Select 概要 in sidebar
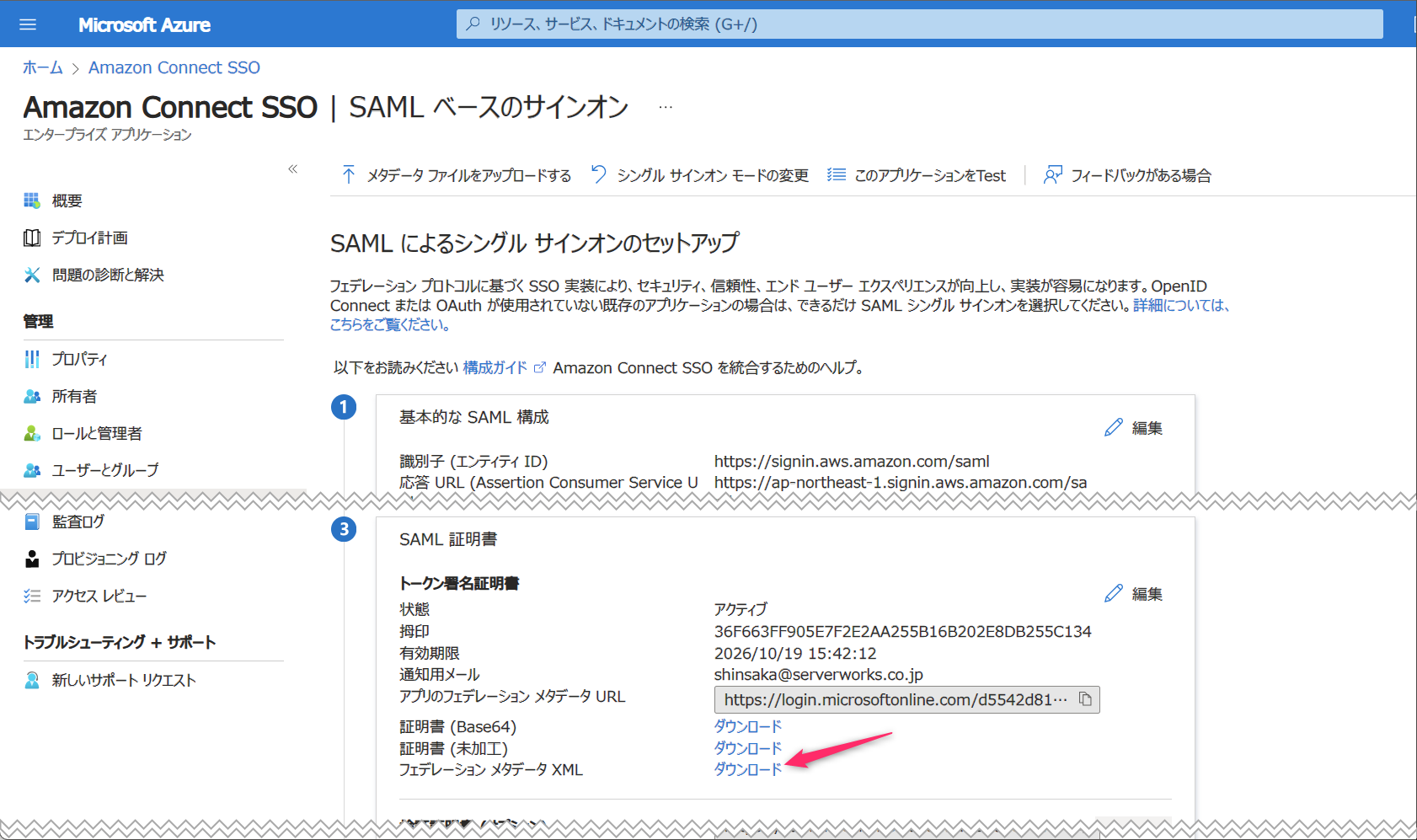This screenshot has width=1417, height=840. click(x=67, y=201)
